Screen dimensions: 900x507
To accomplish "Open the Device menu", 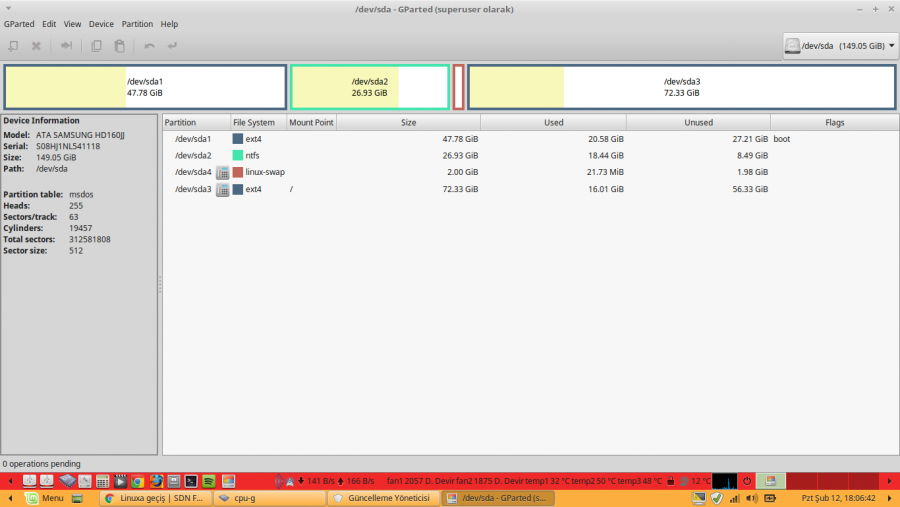I will 101,24.
